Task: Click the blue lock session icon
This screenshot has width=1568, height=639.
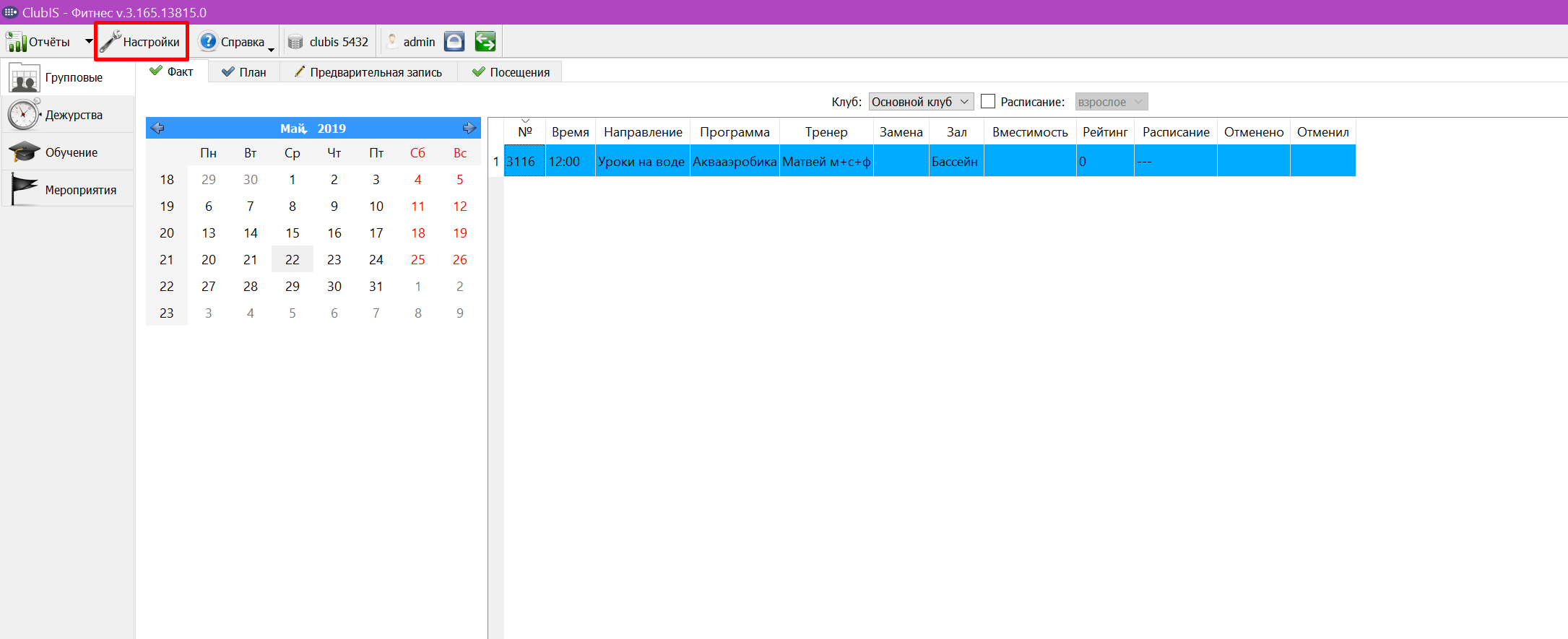Action: [x=454, y=42]
